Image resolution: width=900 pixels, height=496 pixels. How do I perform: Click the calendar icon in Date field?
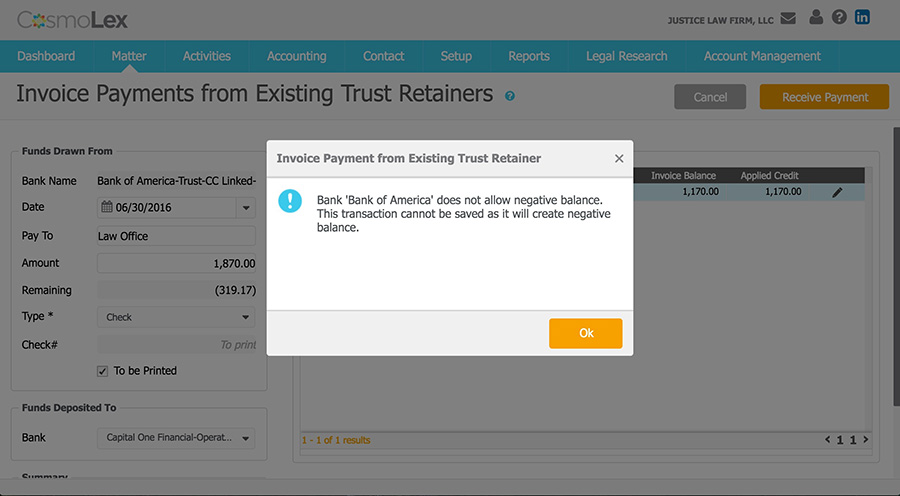(x=107, y=208)
